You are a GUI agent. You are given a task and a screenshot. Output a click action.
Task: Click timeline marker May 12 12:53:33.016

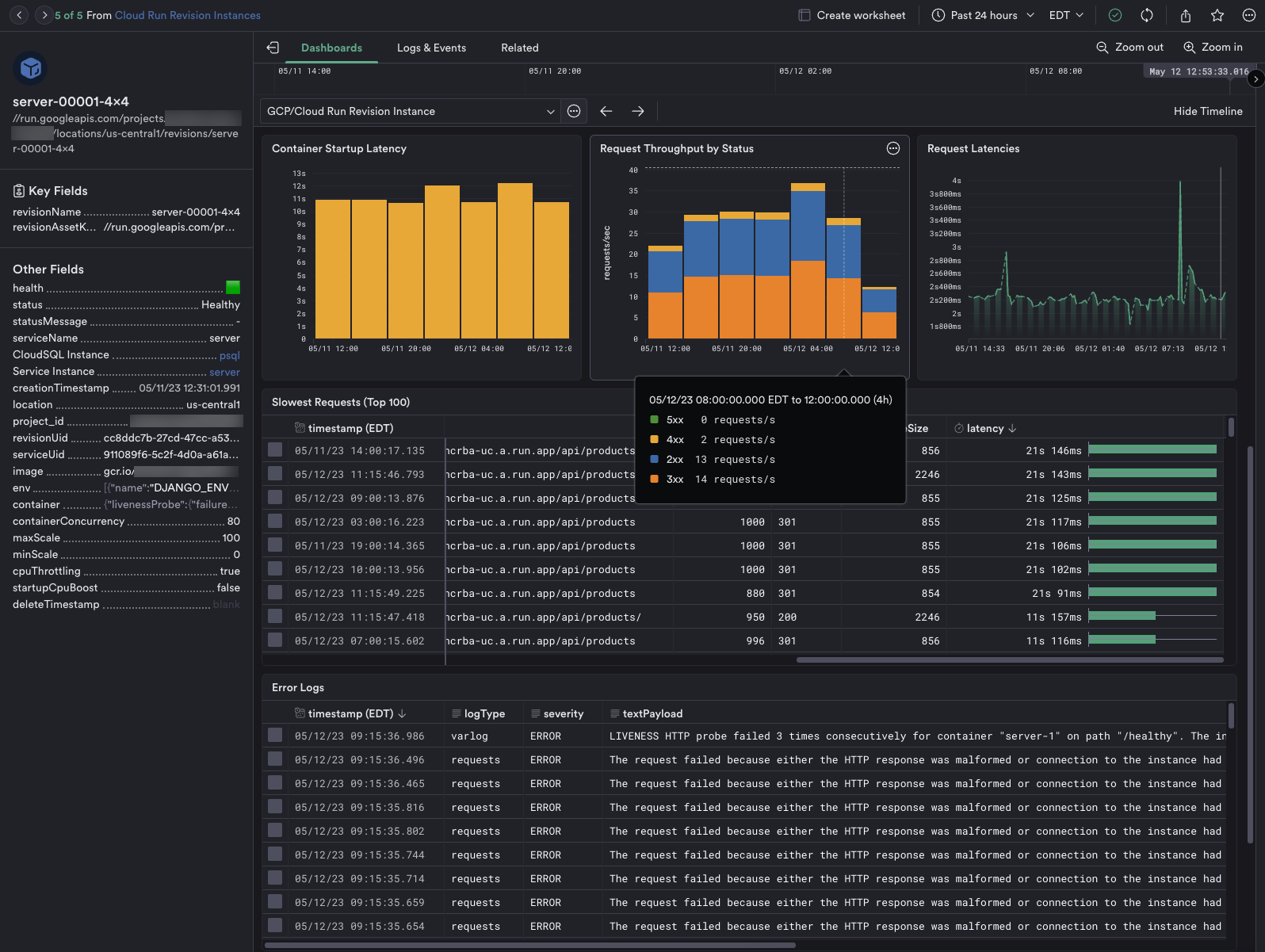(1198, 71)
